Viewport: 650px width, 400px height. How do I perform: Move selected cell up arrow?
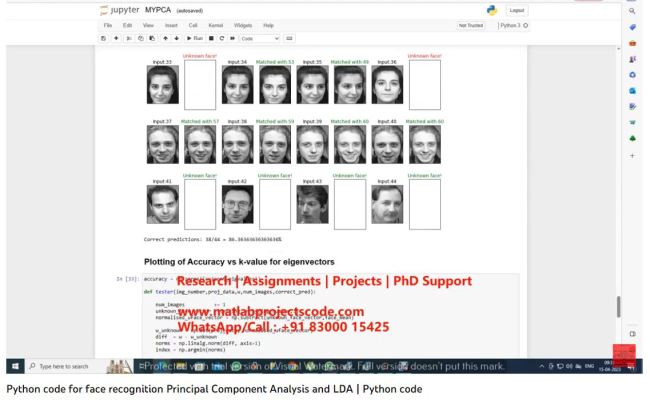click(x=165, y=38)
